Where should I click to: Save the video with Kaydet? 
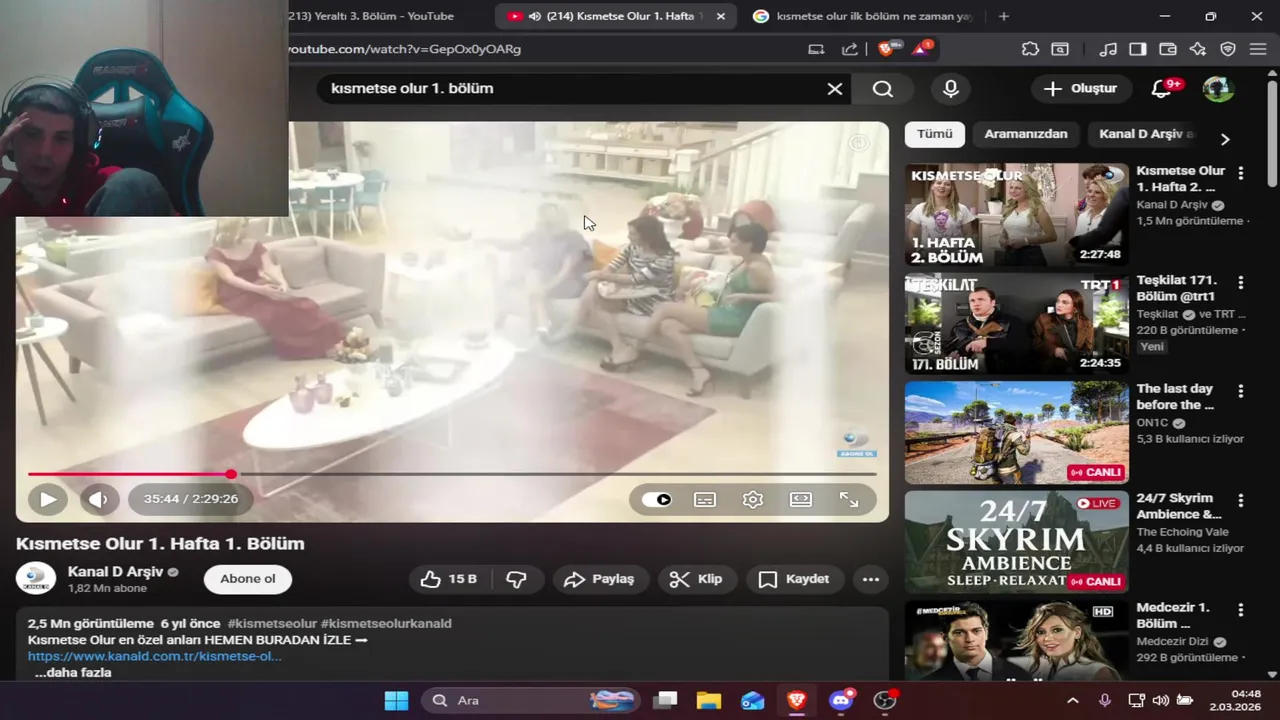point(794,579)
